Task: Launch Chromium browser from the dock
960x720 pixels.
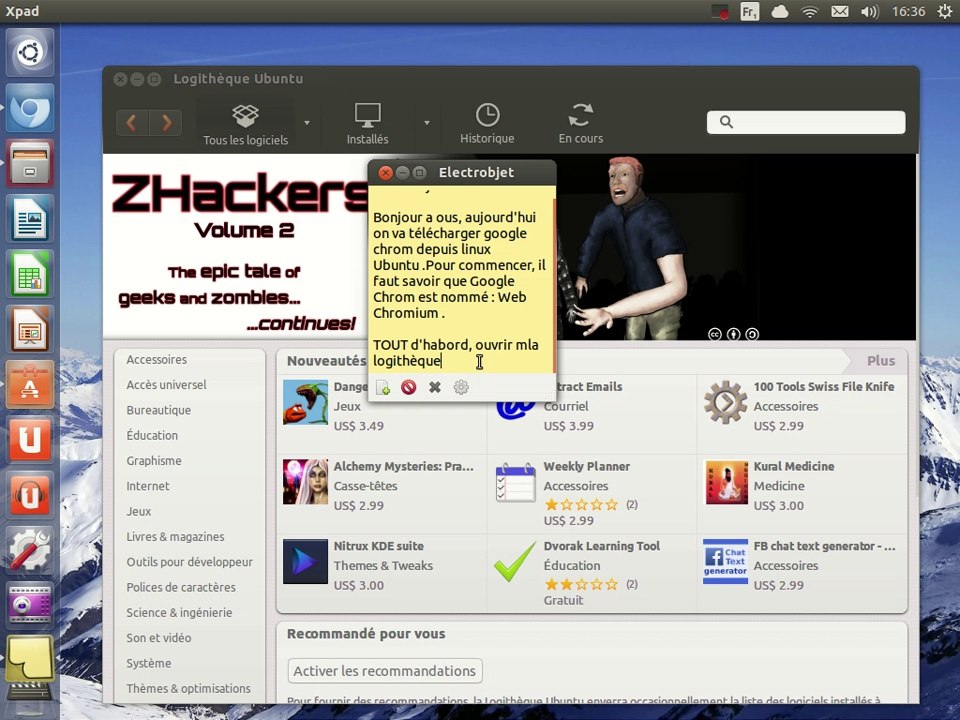Action: [x=29, y=108]
